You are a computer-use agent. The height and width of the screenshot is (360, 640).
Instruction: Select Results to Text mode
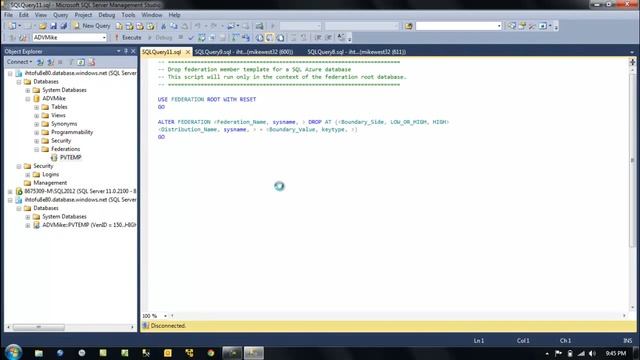pyautogui.click(x=260, y=38)
